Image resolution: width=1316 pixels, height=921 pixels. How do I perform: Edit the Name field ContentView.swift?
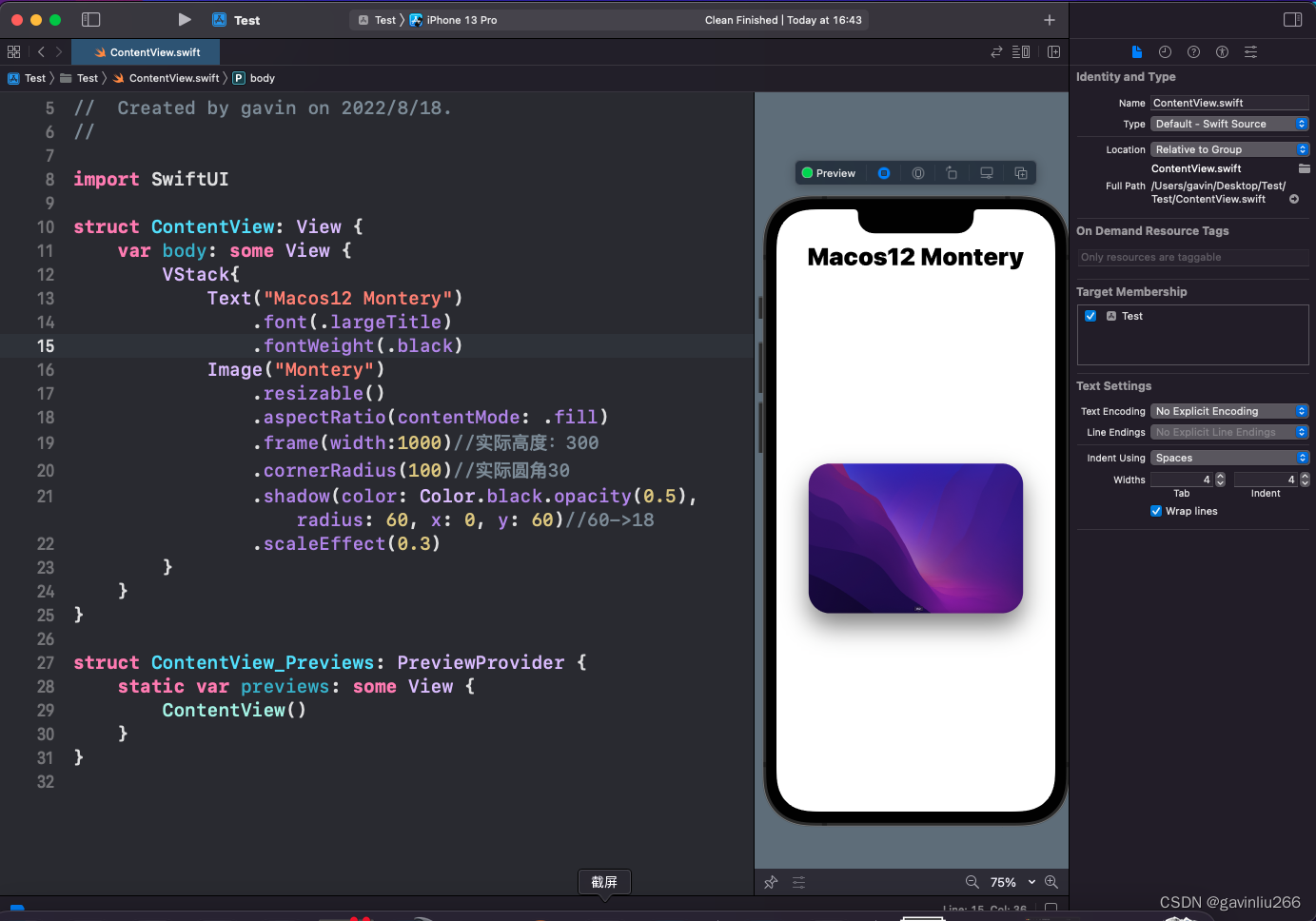pos(1229,103)
